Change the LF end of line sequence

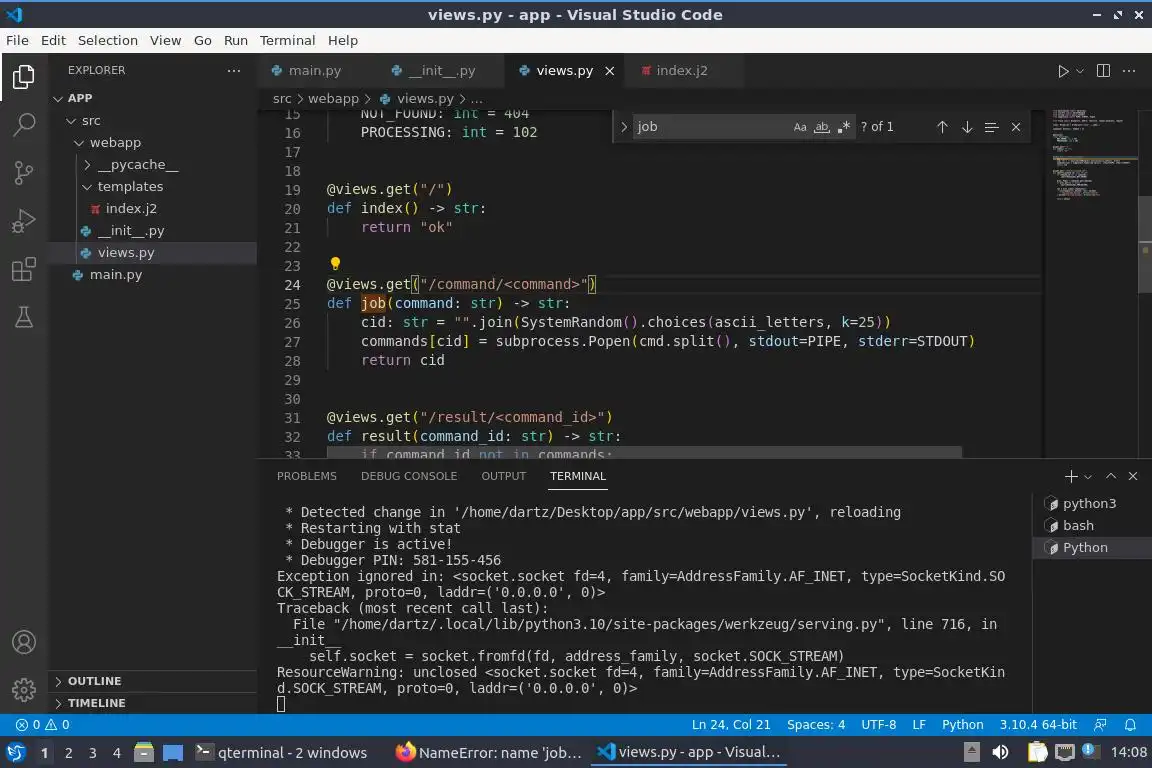point(918,725)
